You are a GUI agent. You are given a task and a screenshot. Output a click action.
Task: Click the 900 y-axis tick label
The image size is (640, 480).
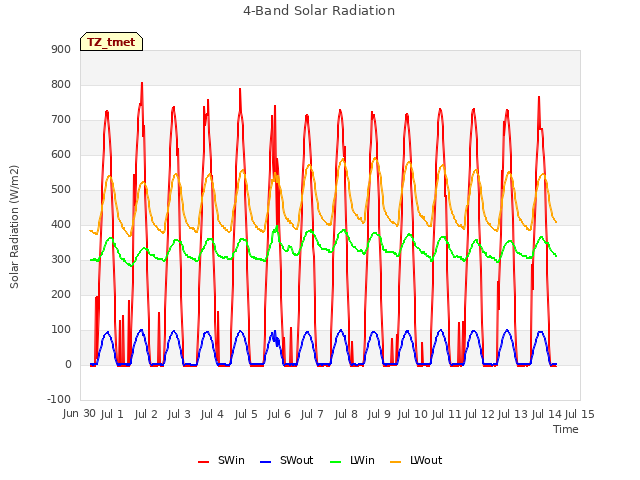click(x=61, y=49)
